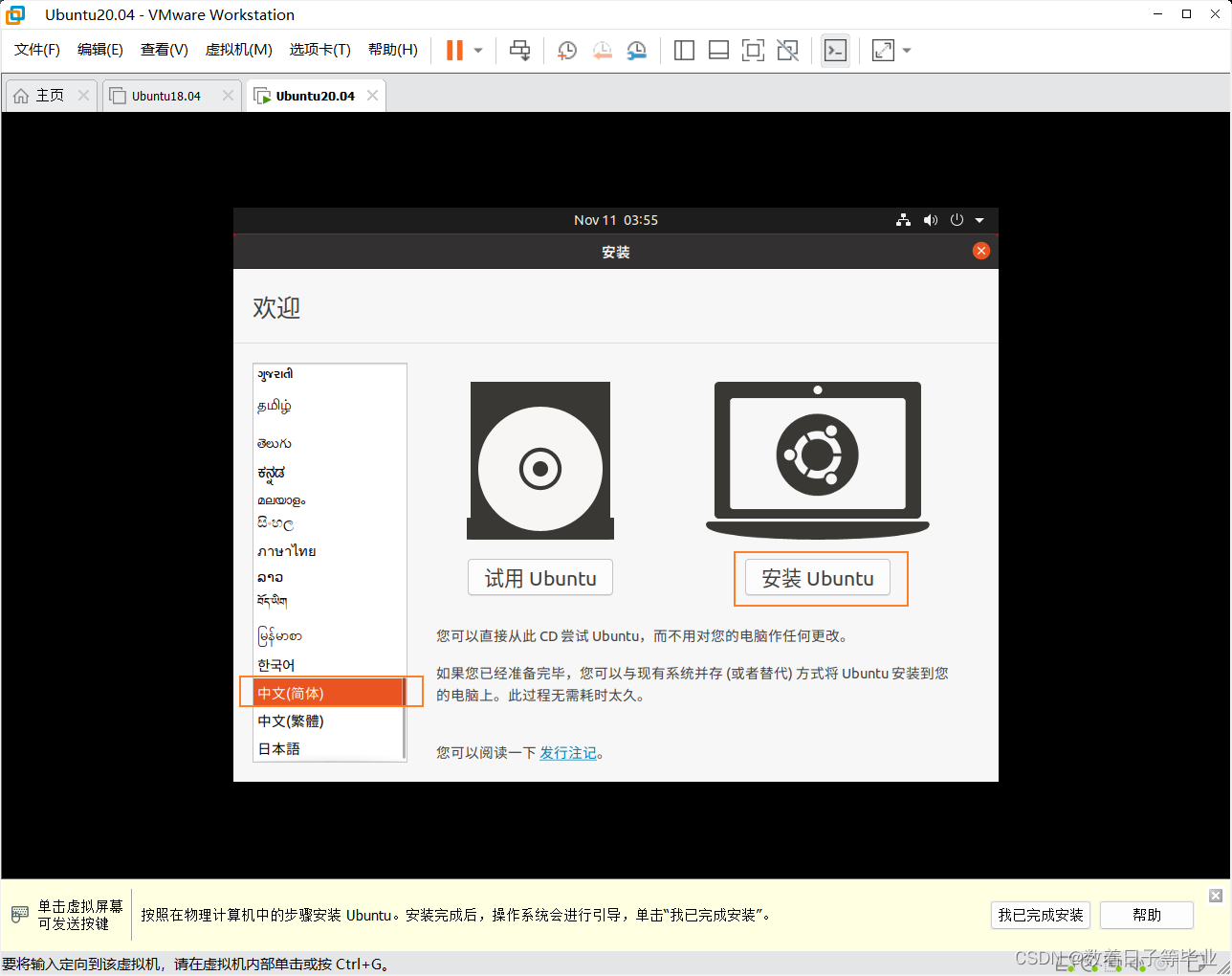Screen dimensions: 1232x976
Task: Take a snapshot of the VM
Action: (567, 51)
